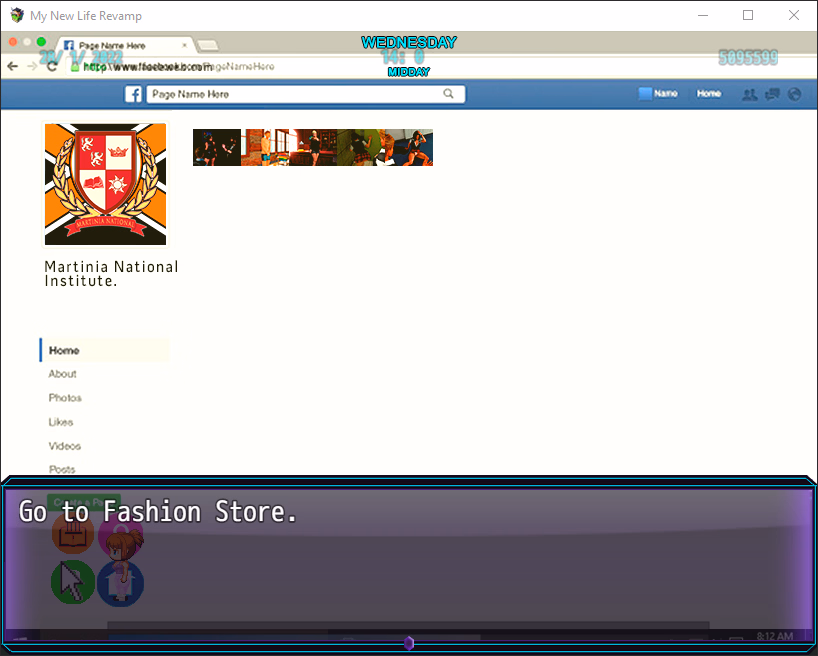Click the Name profile link
The height and width of the screenshot is (656, 818).
coord(658,94)
